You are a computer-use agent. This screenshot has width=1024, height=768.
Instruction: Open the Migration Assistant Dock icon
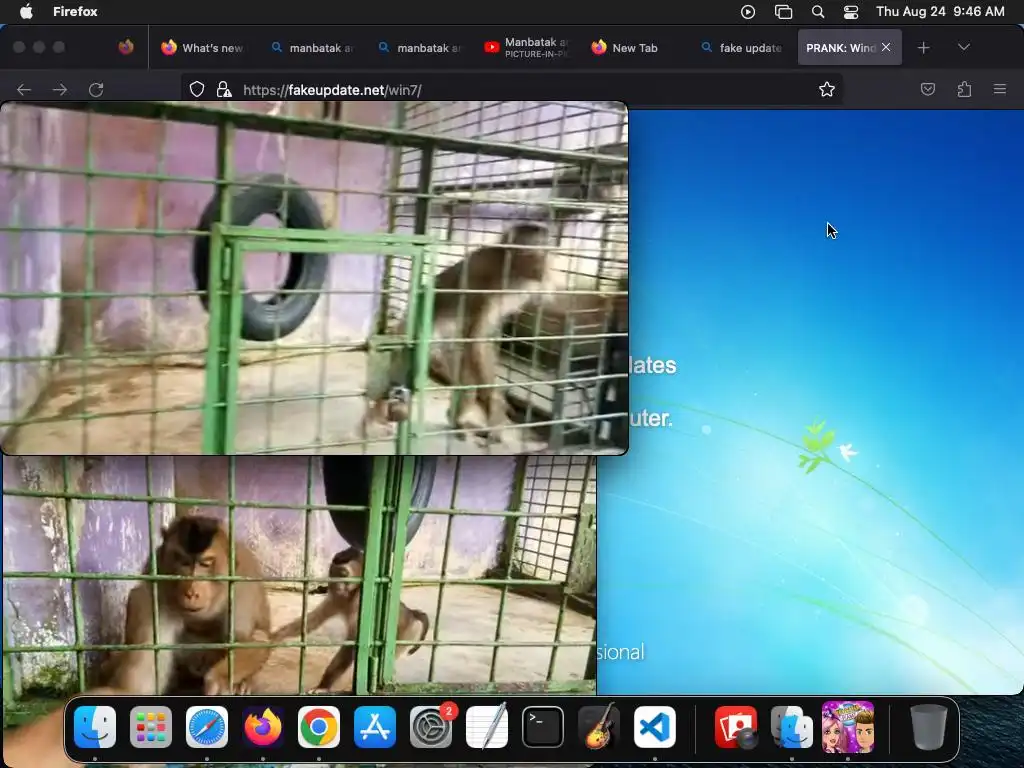[792, 727]
